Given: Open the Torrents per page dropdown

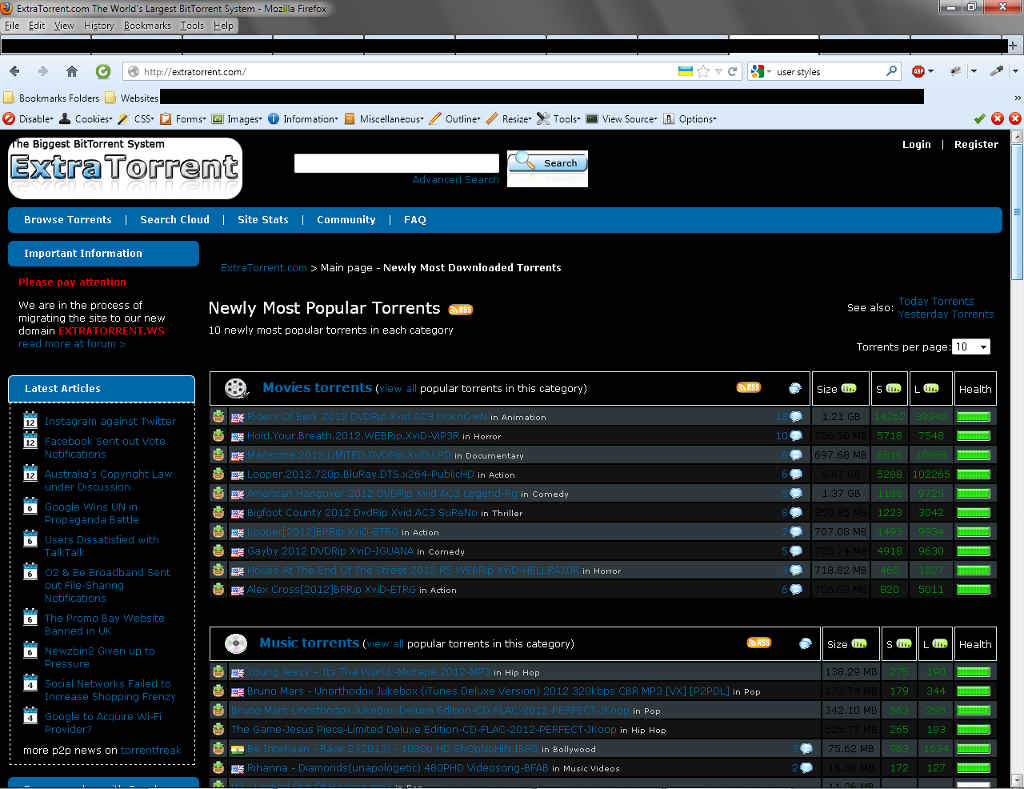Looking at the screenshot, I should (x=970, y=346).
